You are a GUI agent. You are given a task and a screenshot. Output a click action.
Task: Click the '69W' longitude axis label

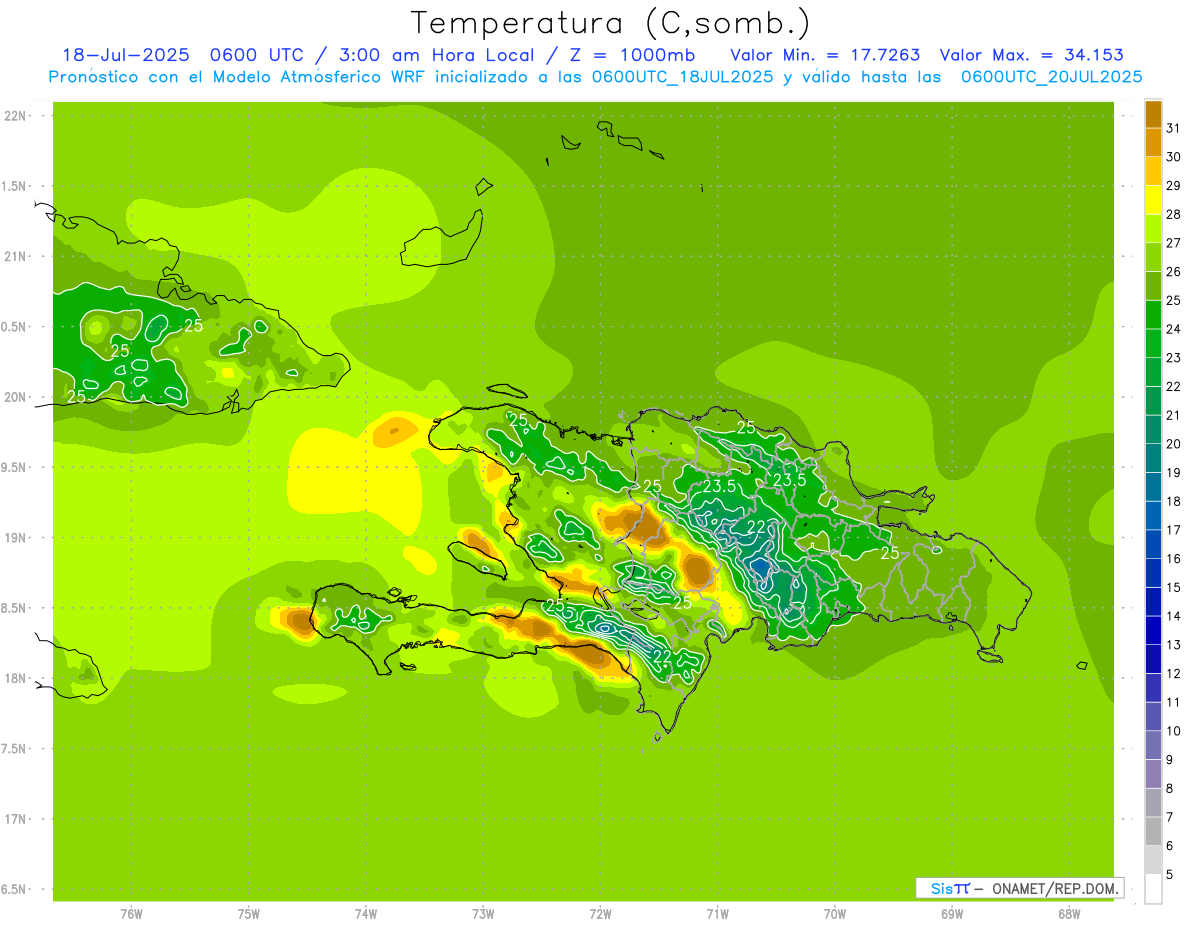[x=952, y=913]
